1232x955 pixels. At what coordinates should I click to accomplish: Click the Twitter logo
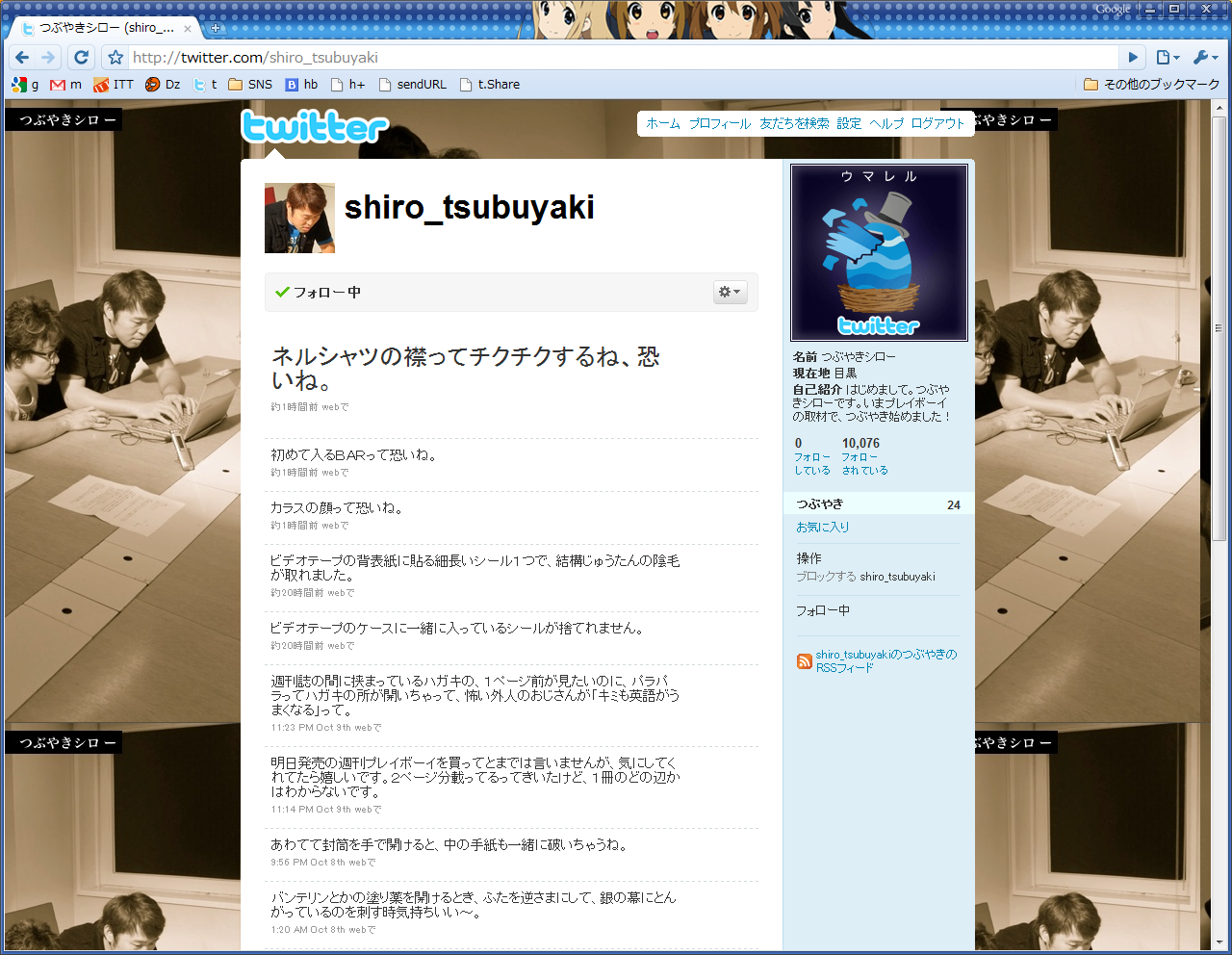(315, 126)
